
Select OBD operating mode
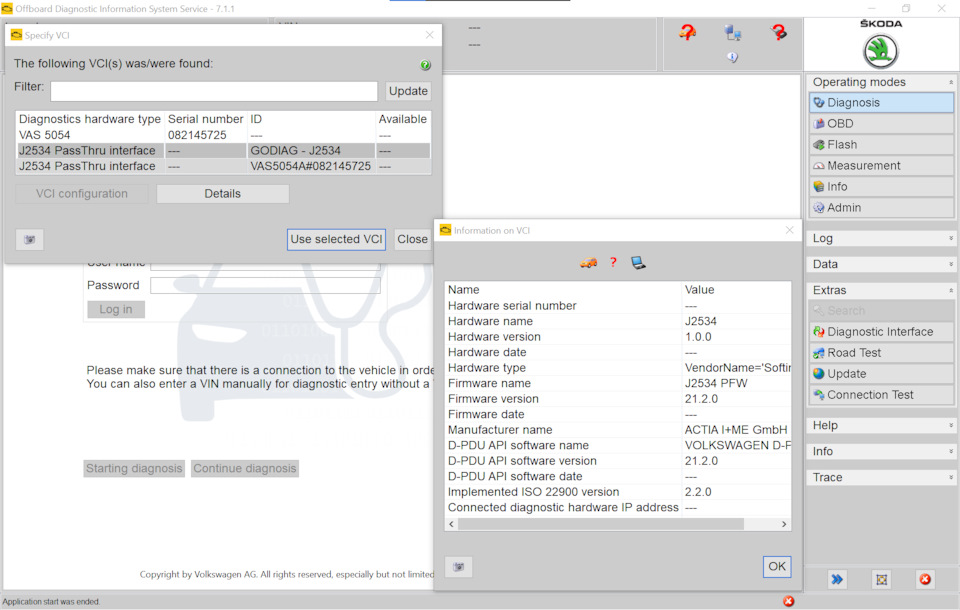click(881, 123)
